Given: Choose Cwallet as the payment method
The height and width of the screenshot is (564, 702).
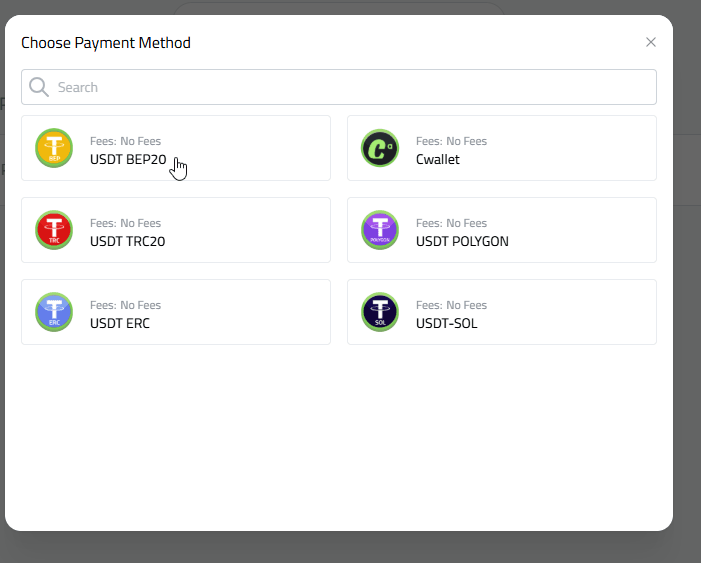Looking at the screenshot, I should tap(502, 148).
